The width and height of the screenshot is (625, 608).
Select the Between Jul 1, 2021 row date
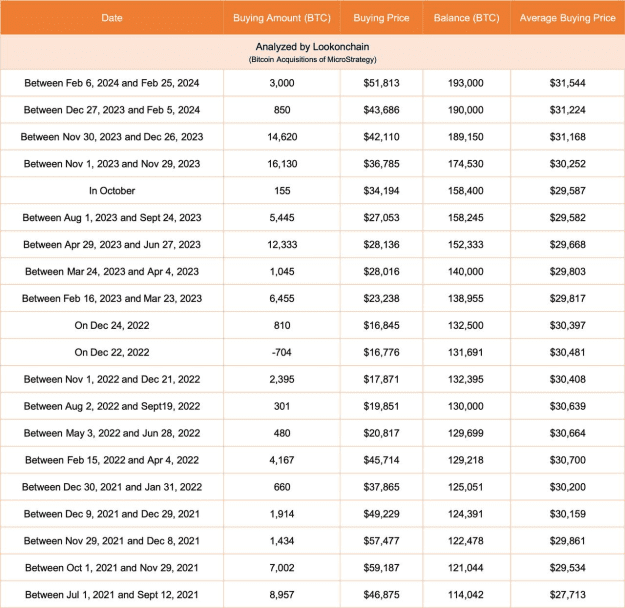[x=112, y=595]
